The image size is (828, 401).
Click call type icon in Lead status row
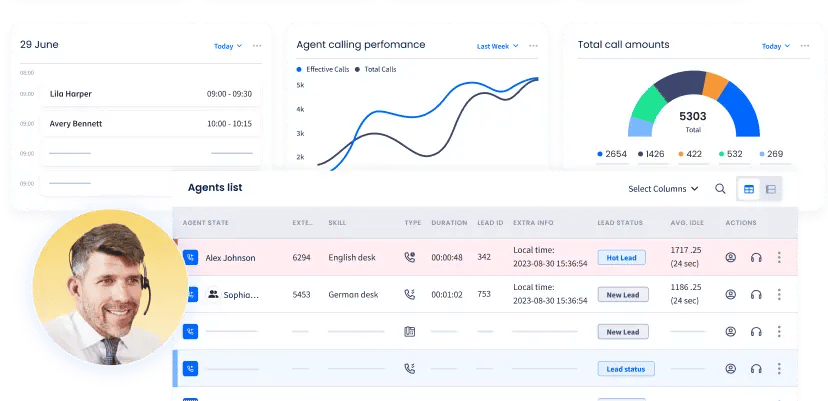click(410, 368)
